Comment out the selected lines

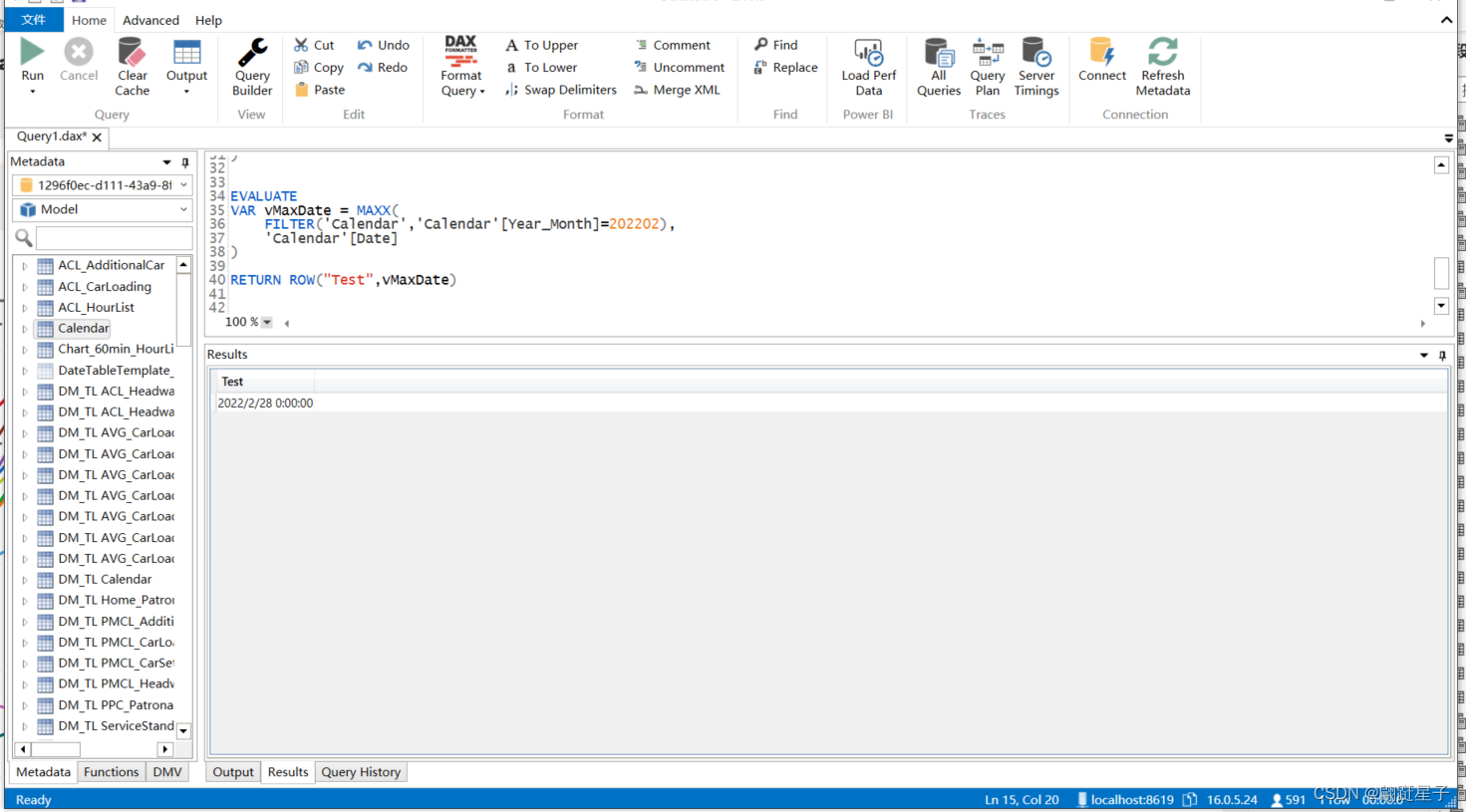(x=678, y=44)
